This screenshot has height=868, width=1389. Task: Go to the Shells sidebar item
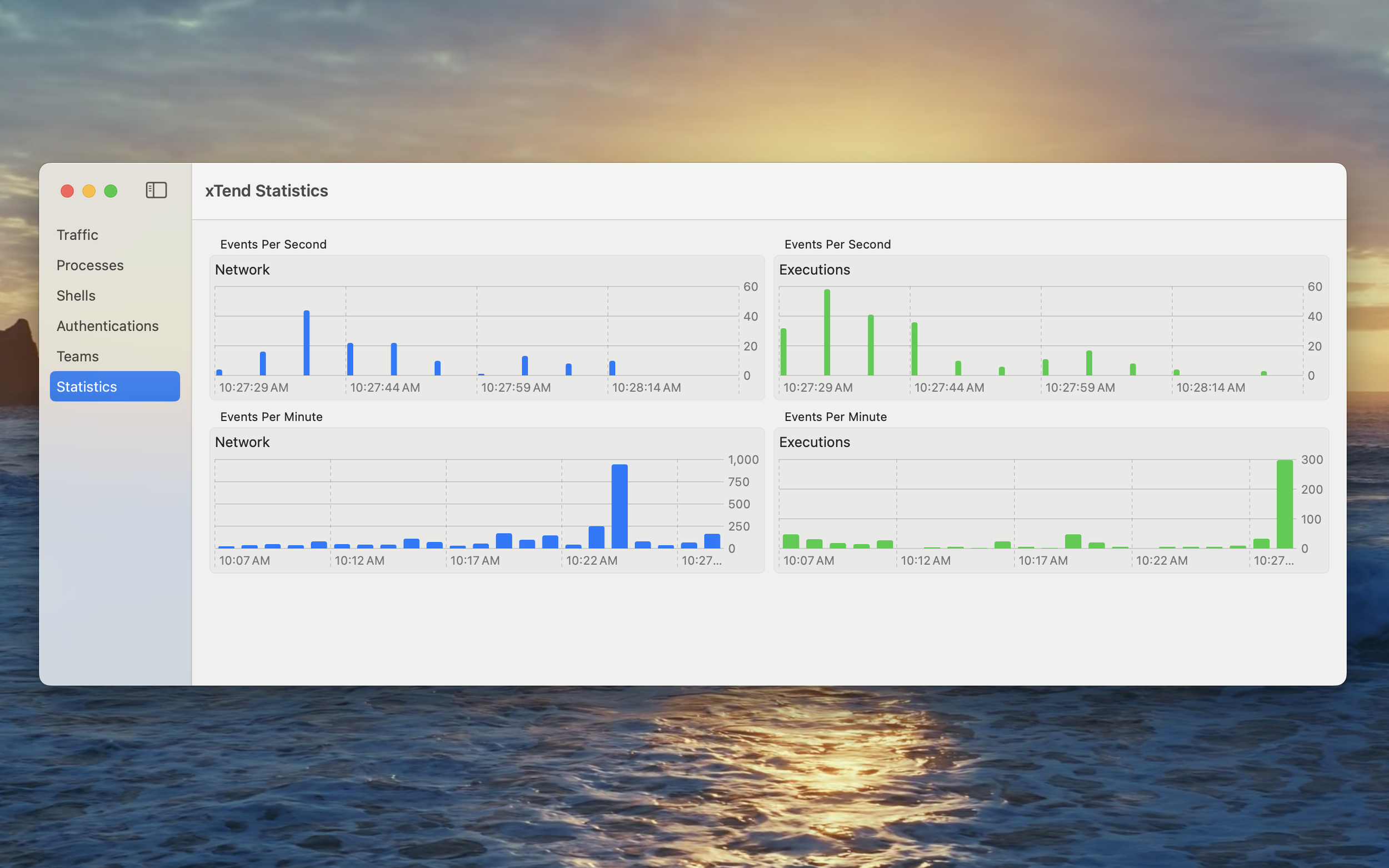point(76,295)
